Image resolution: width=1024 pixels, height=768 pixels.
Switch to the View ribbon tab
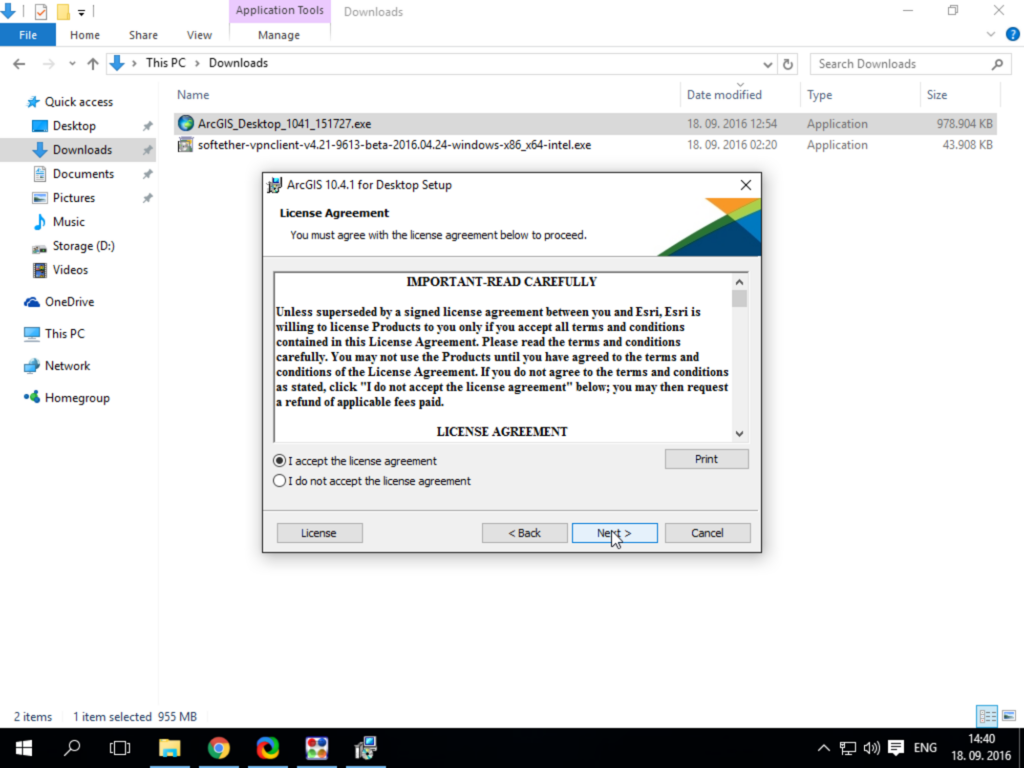199,35
